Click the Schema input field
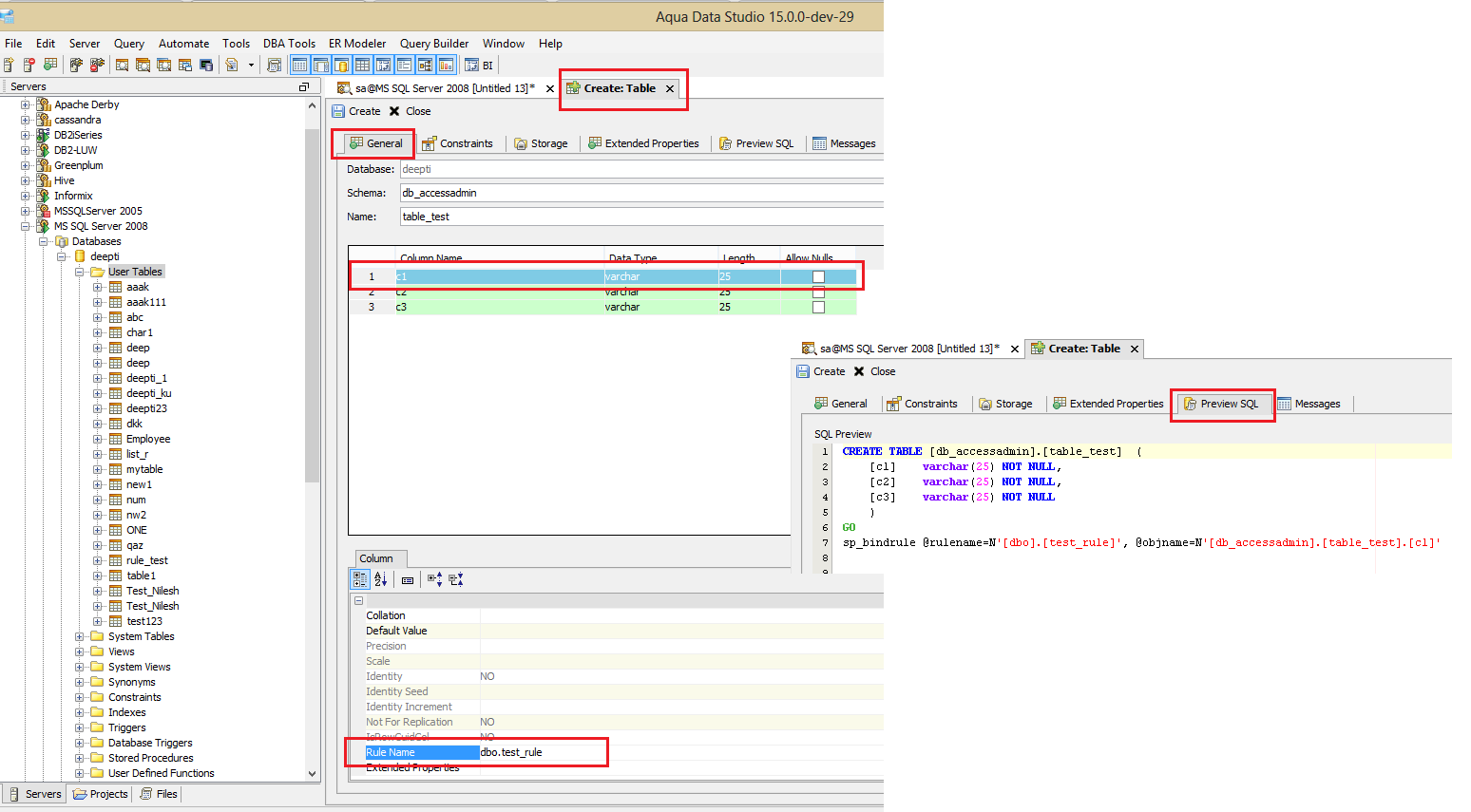 (x=641, y=193)
